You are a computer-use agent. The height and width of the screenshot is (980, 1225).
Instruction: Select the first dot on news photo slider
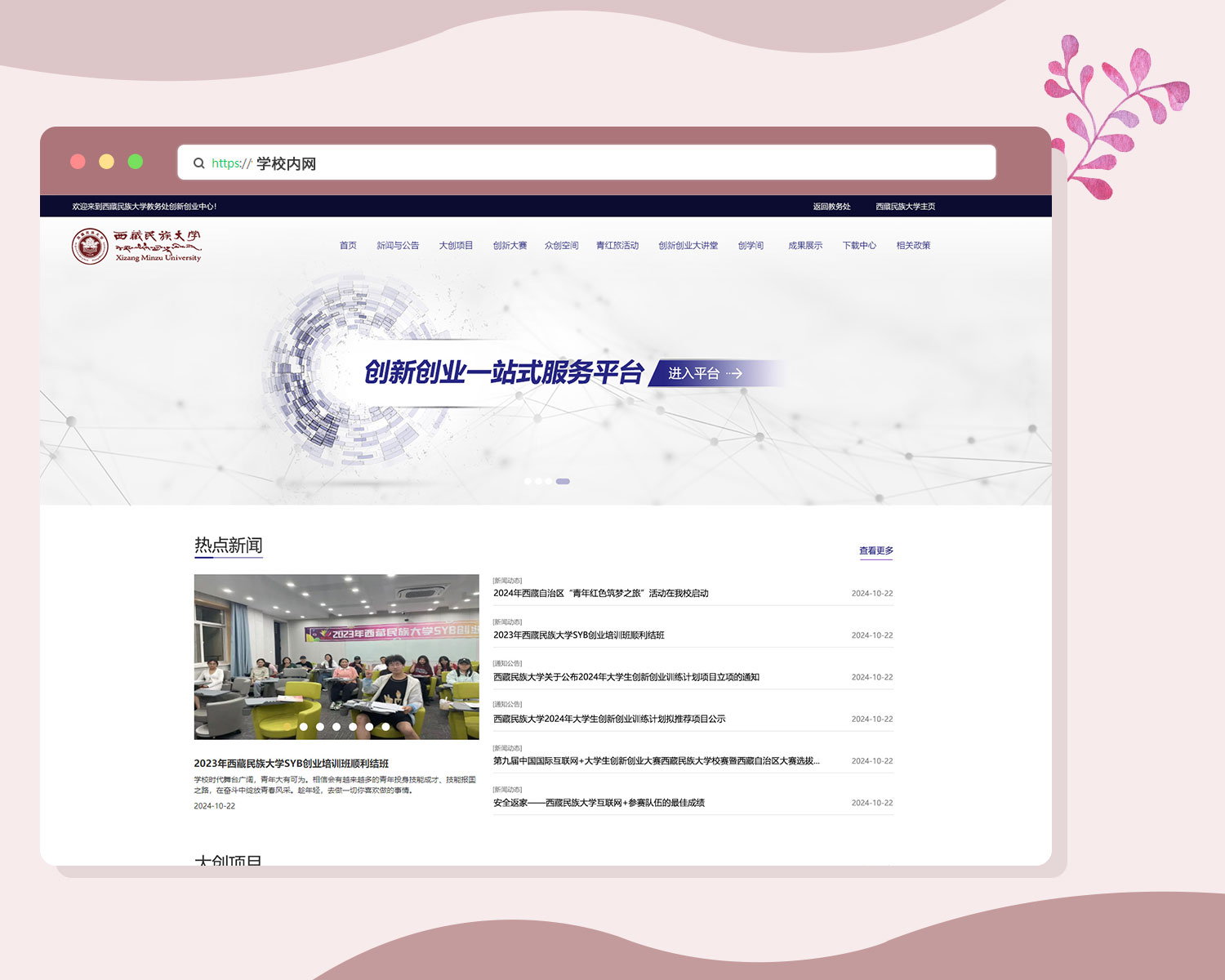(x=287, y=726)
